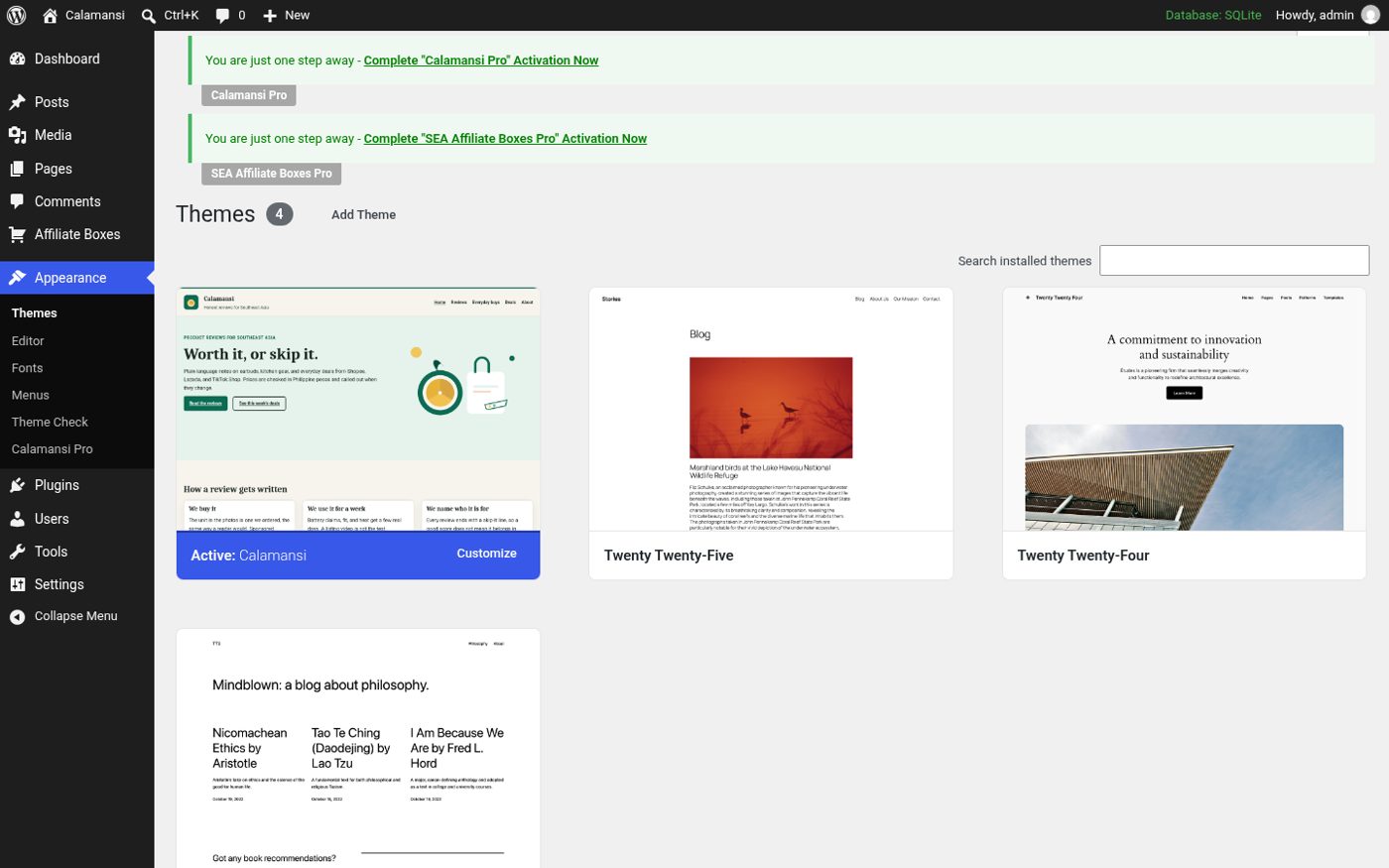1389x868 pixels.
Task: Click the Twenty Twenty-Five theme name
Action: tap(669, 556)
